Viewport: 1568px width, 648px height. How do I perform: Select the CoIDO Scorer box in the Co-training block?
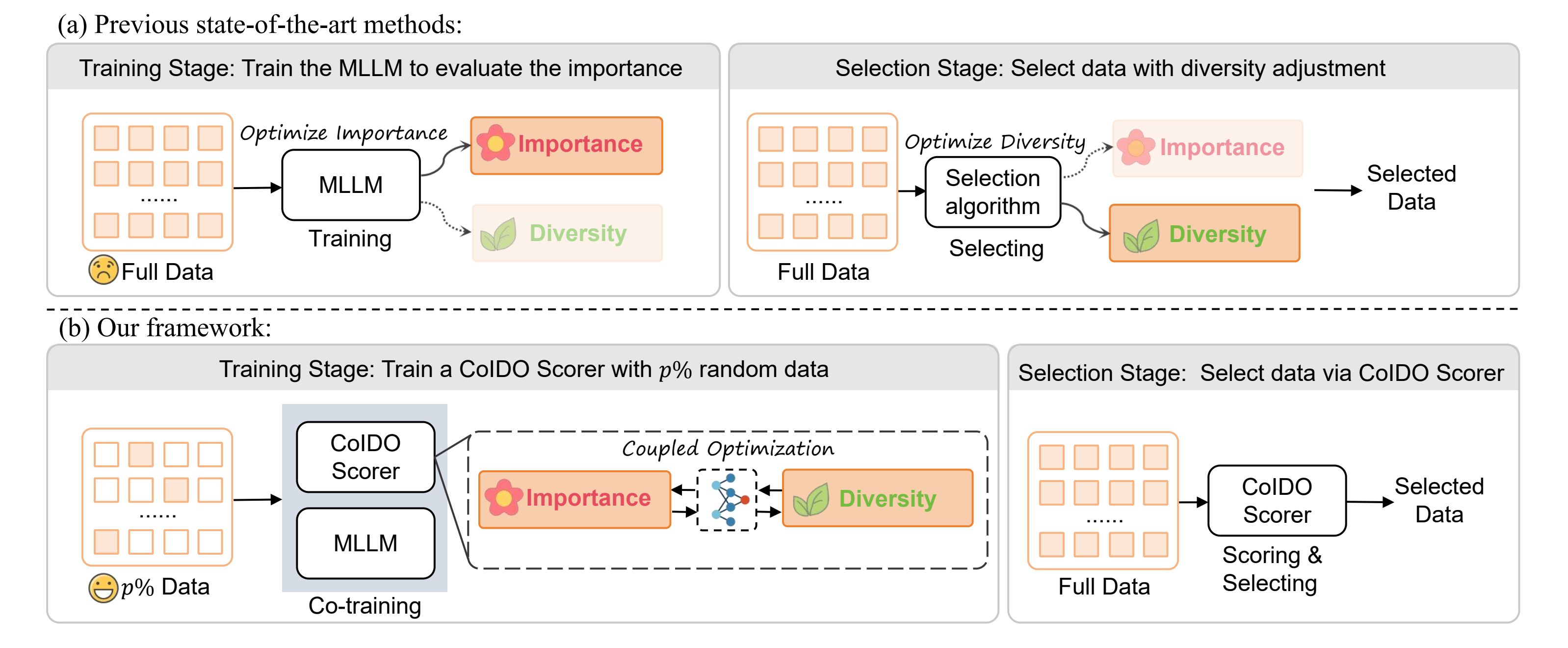(x=365, y=458)
